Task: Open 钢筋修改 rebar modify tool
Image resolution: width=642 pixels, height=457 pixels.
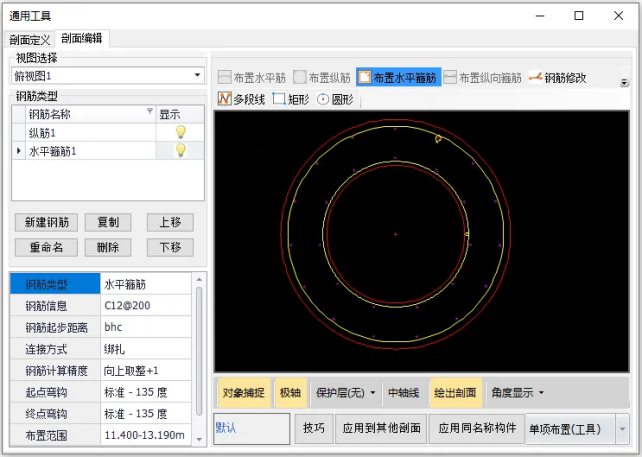Action: point(558,77)
